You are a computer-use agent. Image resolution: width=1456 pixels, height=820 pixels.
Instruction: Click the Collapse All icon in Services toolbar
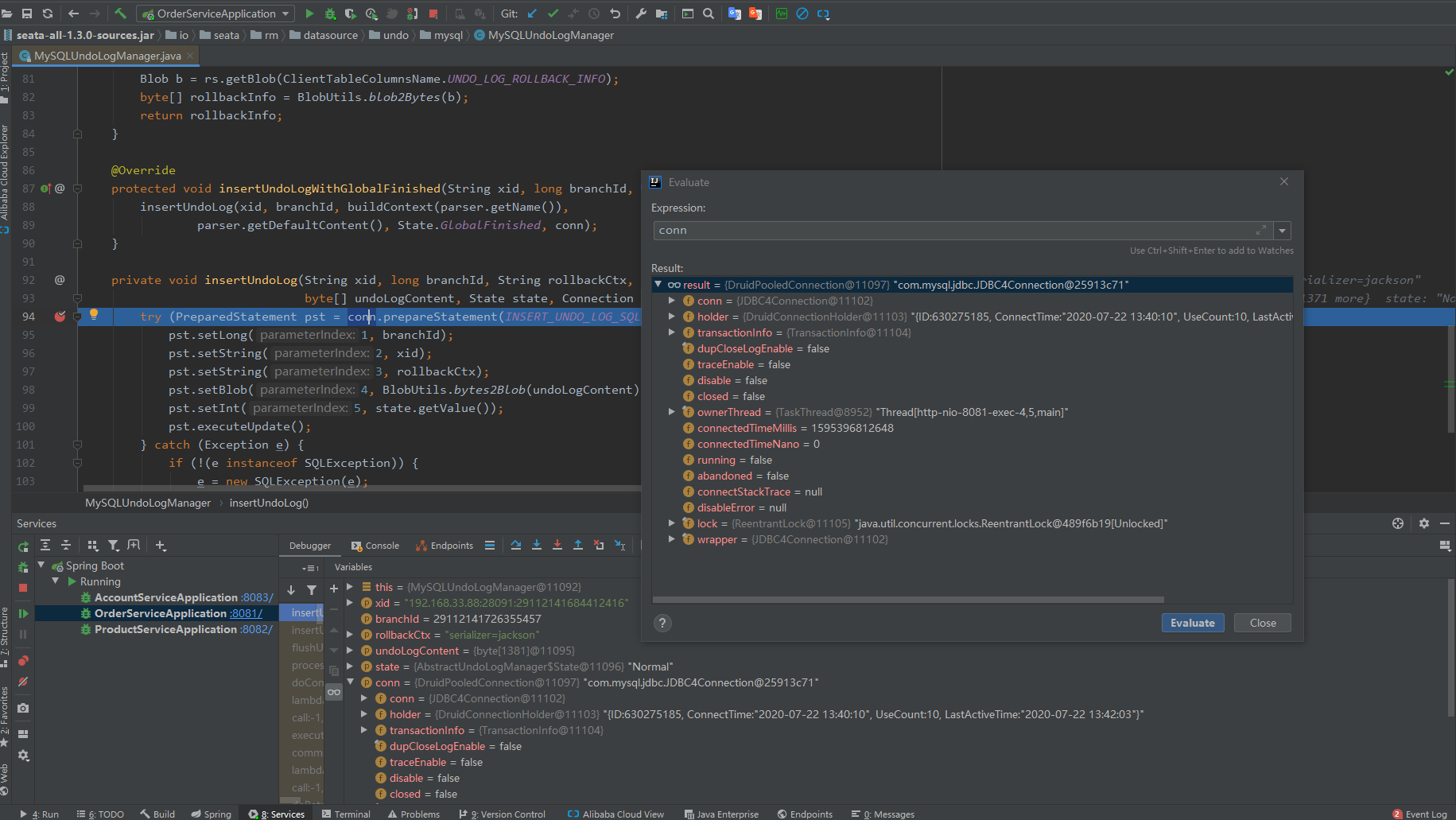(x=66, y=546)
